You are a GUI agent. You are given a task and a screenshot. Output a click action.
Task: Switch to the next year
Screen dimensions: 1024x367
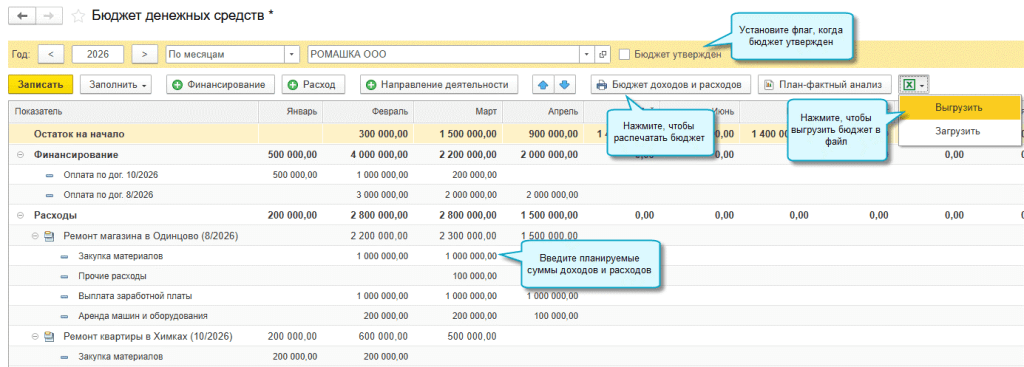tap(145, 54)
